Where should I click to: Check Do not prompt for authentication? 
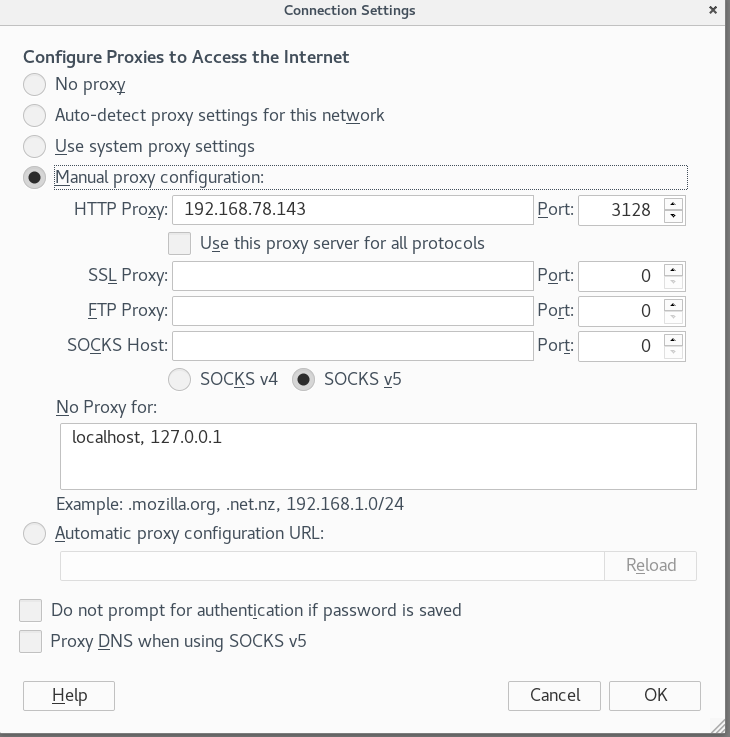pyautogui.click(x=31, y=611)
